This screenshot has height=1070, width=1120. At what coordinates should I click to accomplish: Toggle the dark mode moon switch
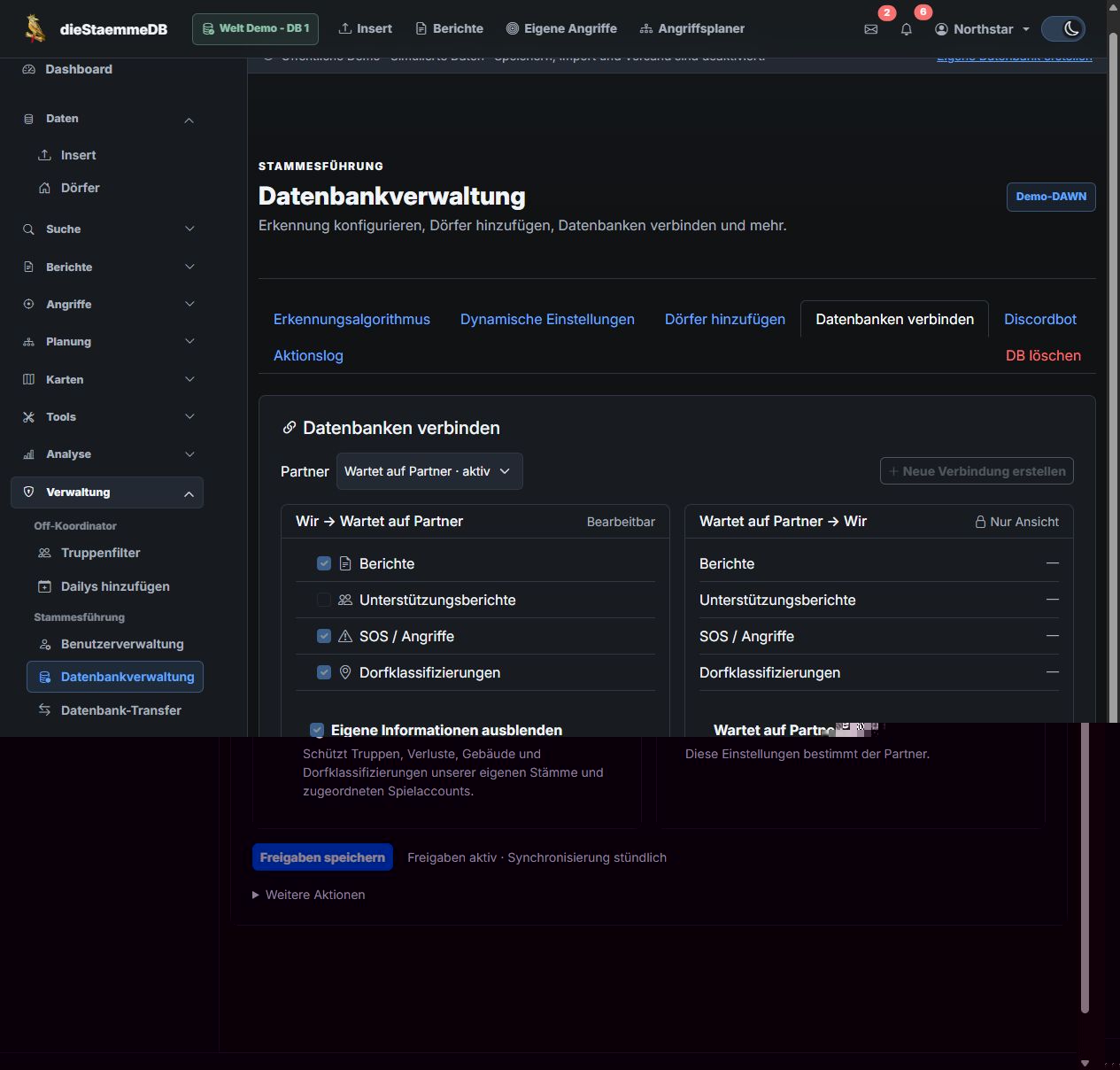coord(1063,29)
